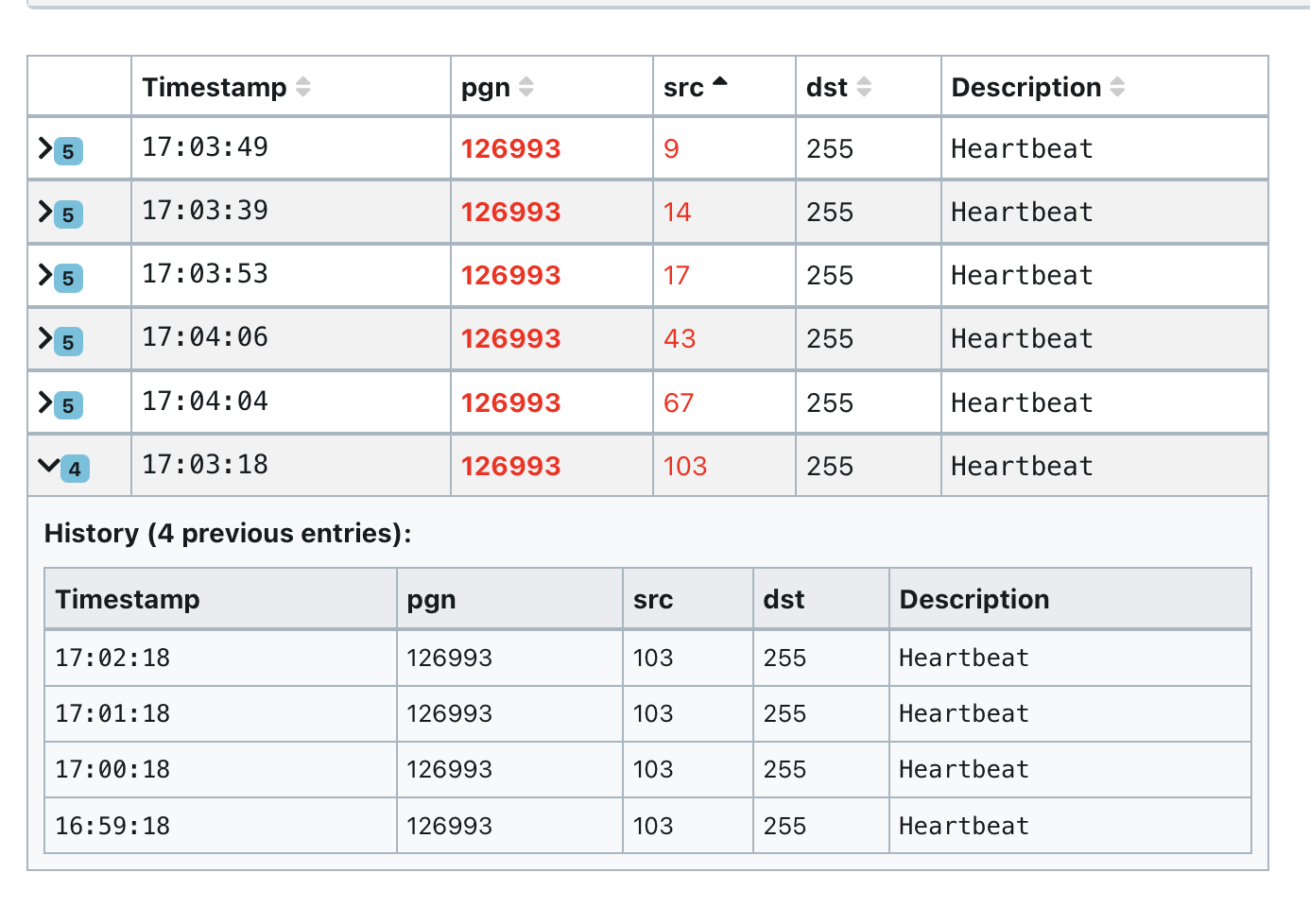This screenshot has width=1310, height=924.
Task: Select the 16:59:18 history entry
Action: tap(112, 826)
